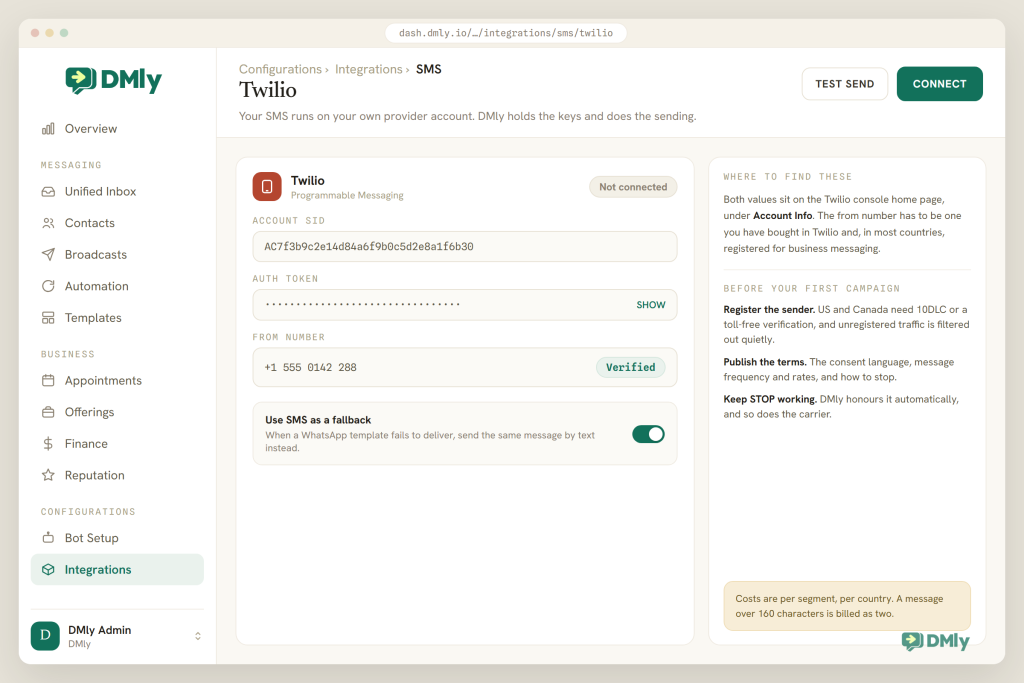Select Templates from the sidebar

tap(118, 318)
